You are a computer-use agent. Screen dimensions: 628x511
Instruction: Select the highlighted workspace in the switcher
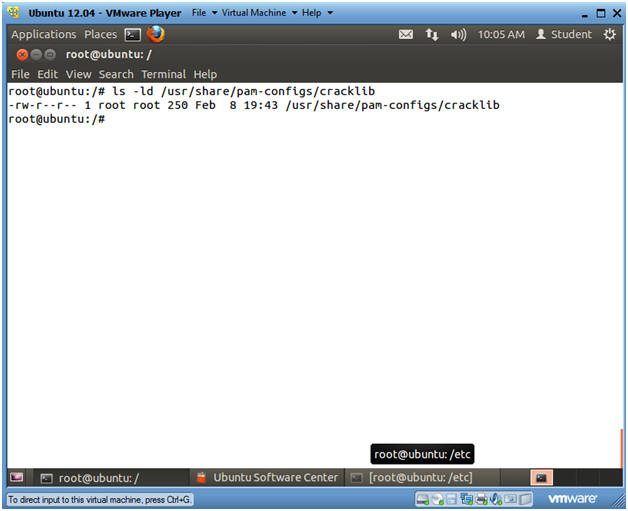coord(541,477)
